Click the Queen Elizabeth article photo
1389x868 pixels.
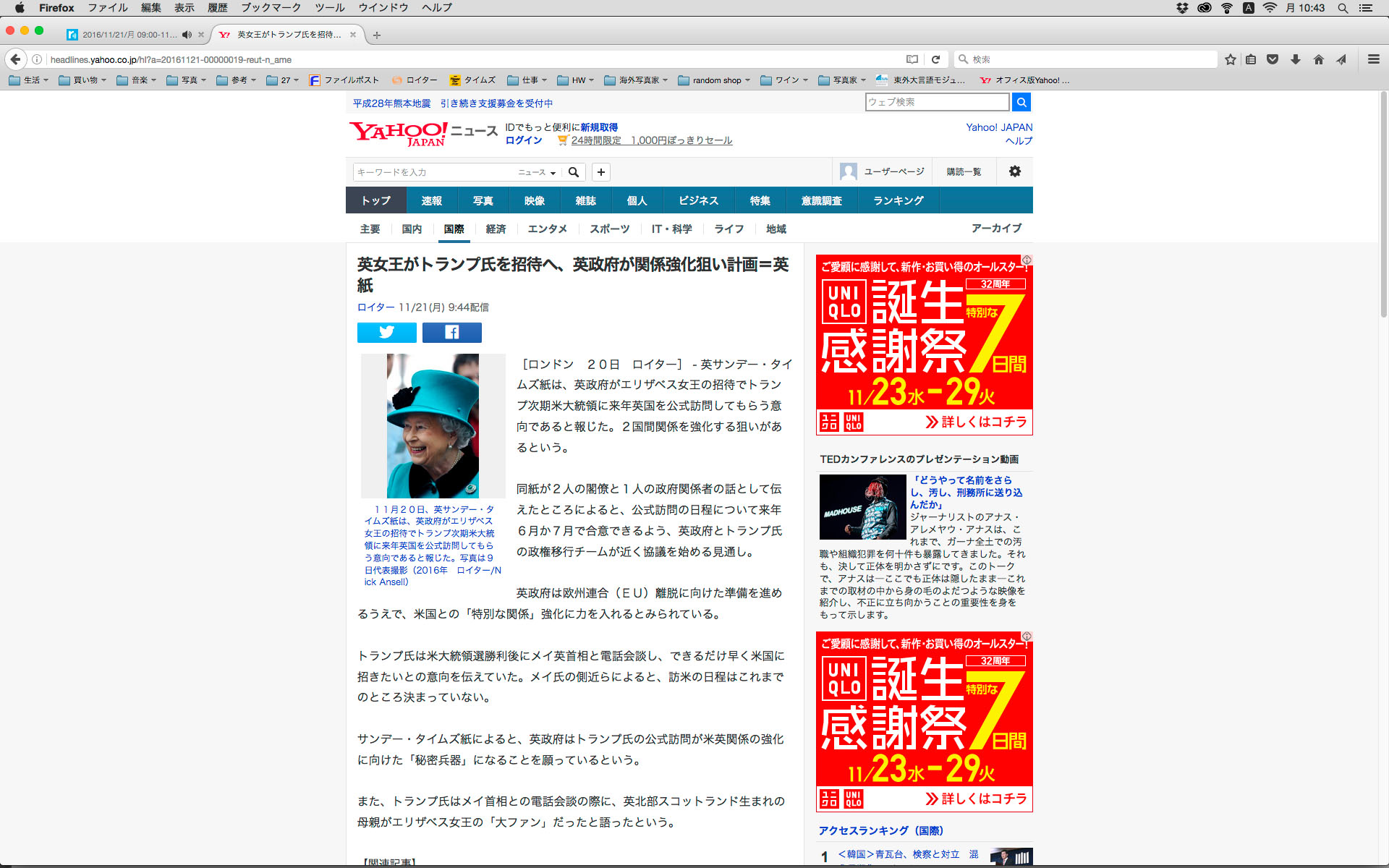433,425
